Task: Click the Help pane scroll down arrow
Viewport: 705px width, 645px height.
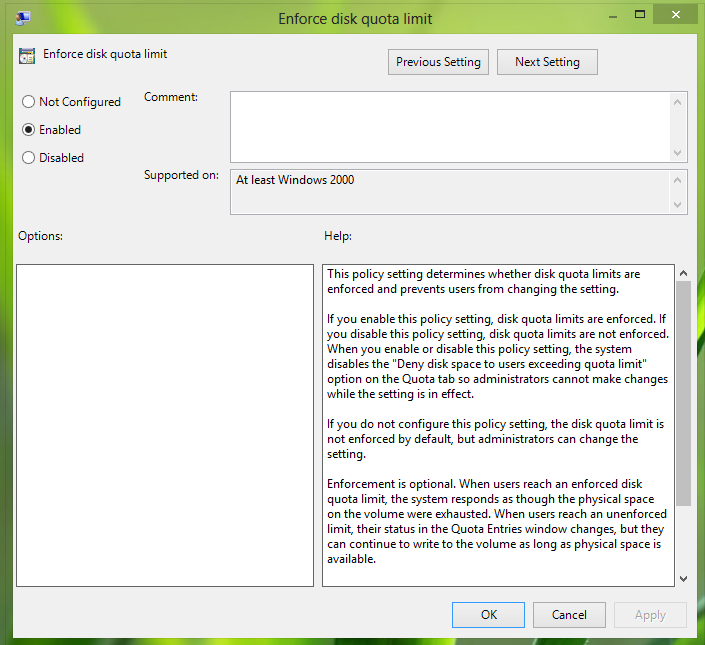Action: 683,579
